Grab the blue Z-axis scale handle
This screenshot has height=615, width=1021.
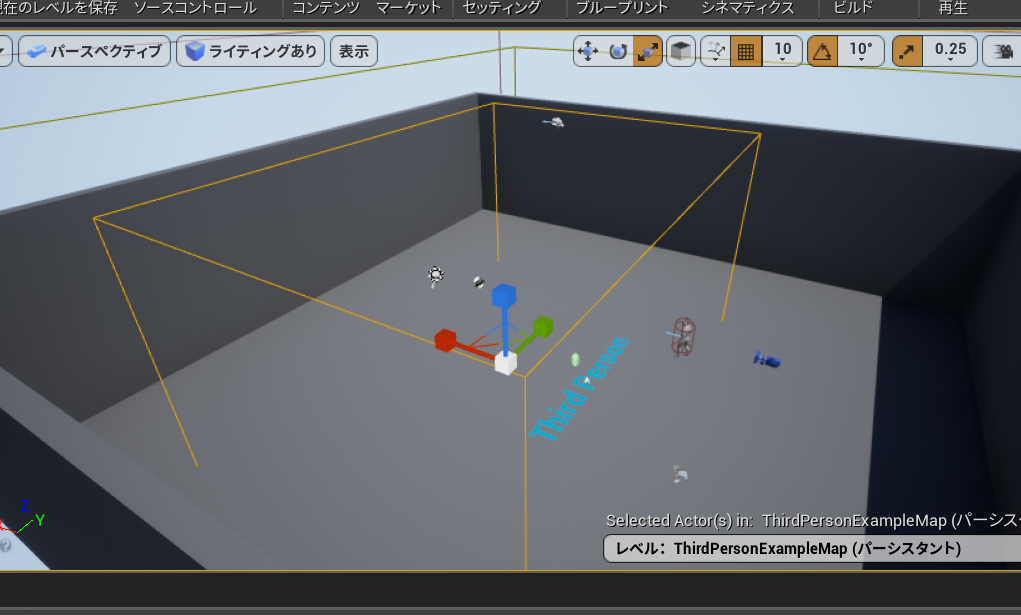point(504,295)
